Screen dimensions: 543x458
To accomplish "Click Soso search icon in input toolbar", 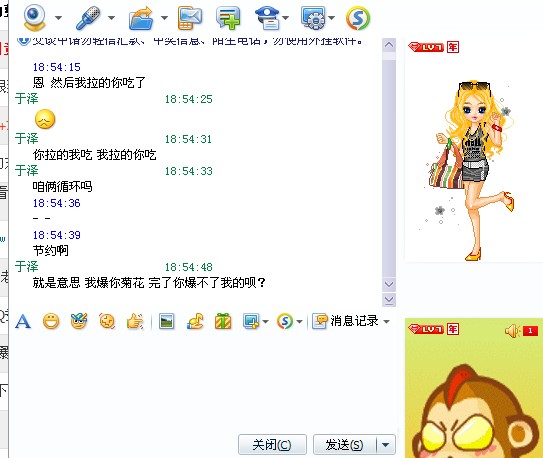I will pos(285,321).
